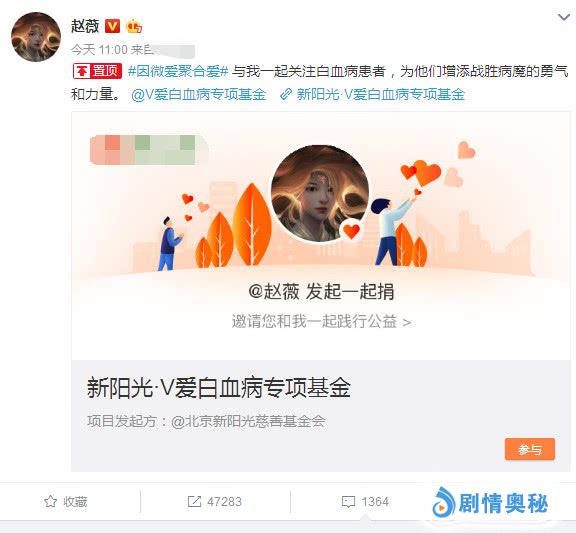Click the @赵薇 发起一起捐 heading

click(321, 292)
